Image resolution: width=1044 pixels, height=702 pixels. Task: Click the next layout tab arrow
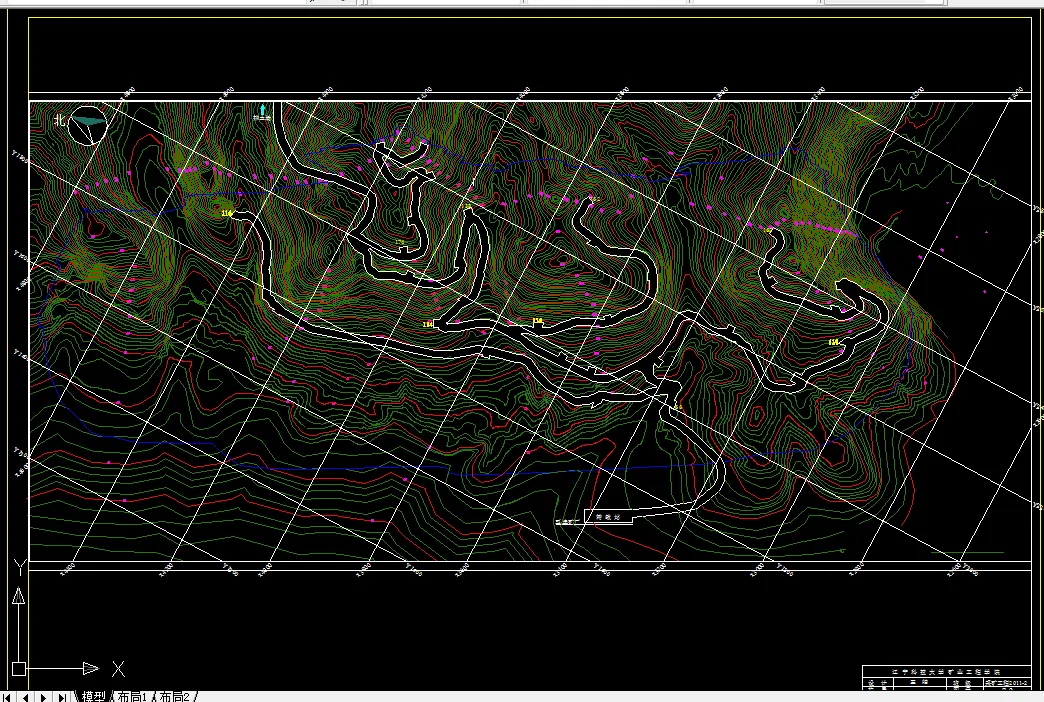[43, 697]
